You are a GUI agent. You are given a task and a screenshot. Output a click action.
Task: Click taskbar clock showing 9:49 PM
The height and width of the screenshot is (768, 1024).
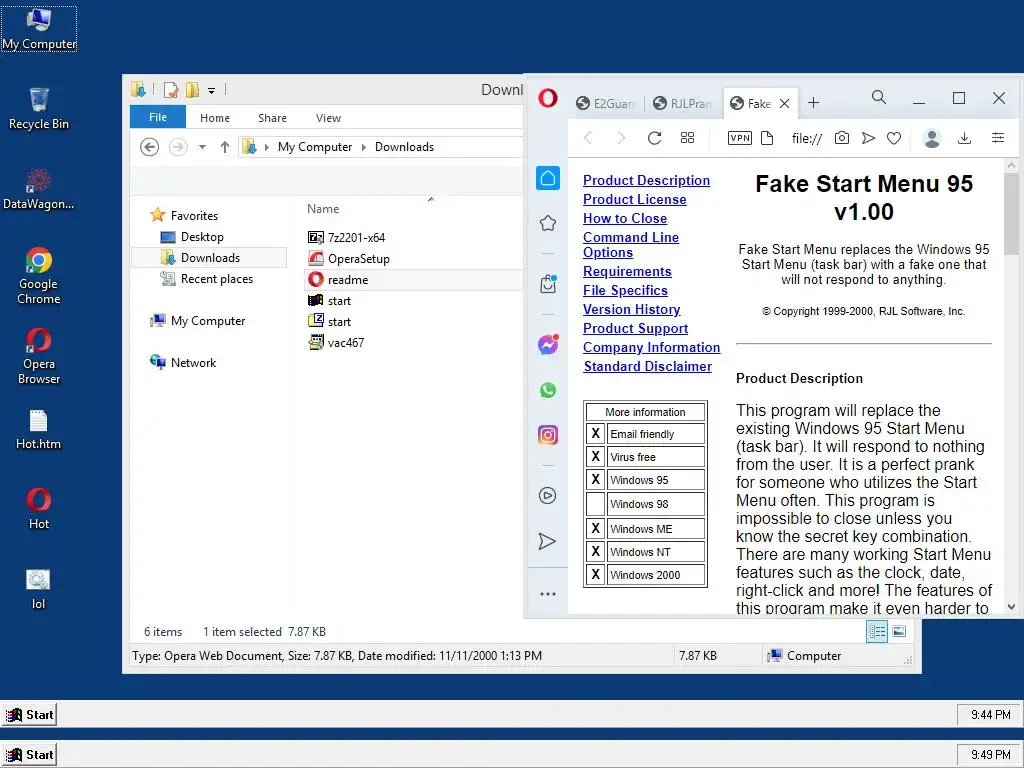pos(990,755)
